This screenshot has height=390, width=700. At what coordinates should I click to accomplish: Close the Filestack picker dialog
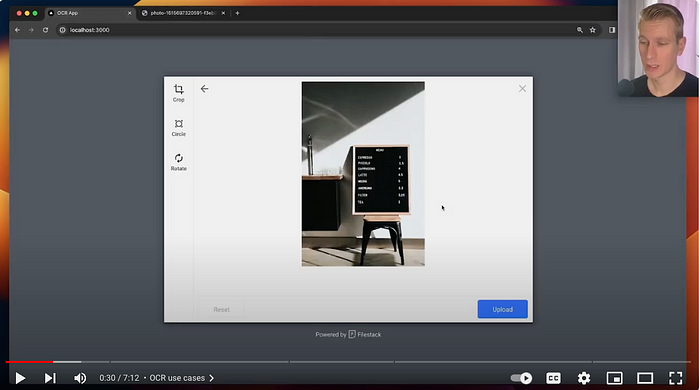522,88
